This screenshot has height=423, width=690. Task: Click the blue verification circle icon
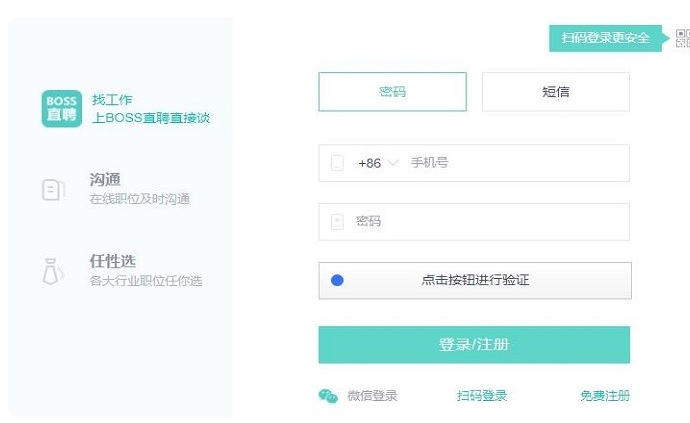click(x=337, y=280)
